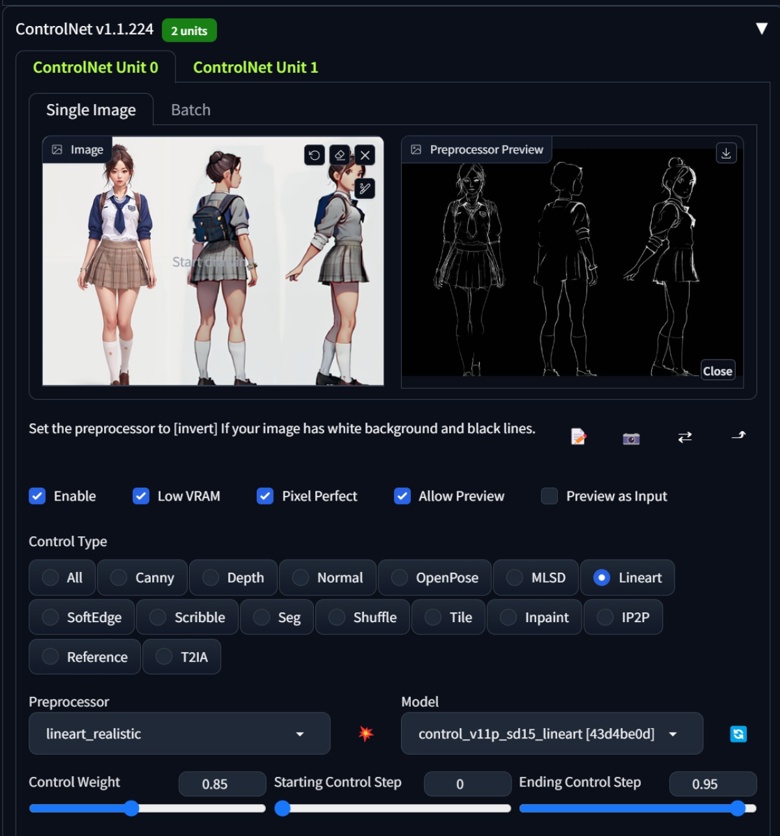Click the Ending Control Step slider handle
This screenshot has width=780, height=836.
click(738, 808)
